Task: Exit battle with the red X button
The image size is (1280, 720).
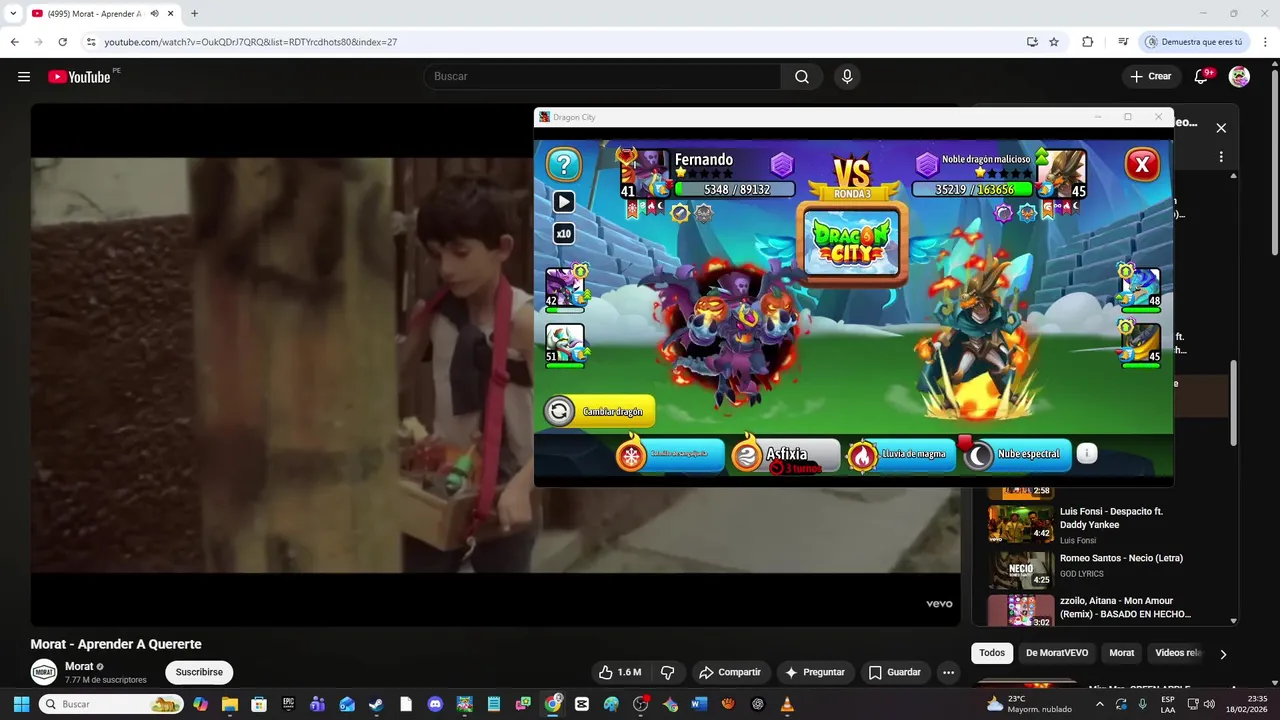Action: [x=1142, y=164]
